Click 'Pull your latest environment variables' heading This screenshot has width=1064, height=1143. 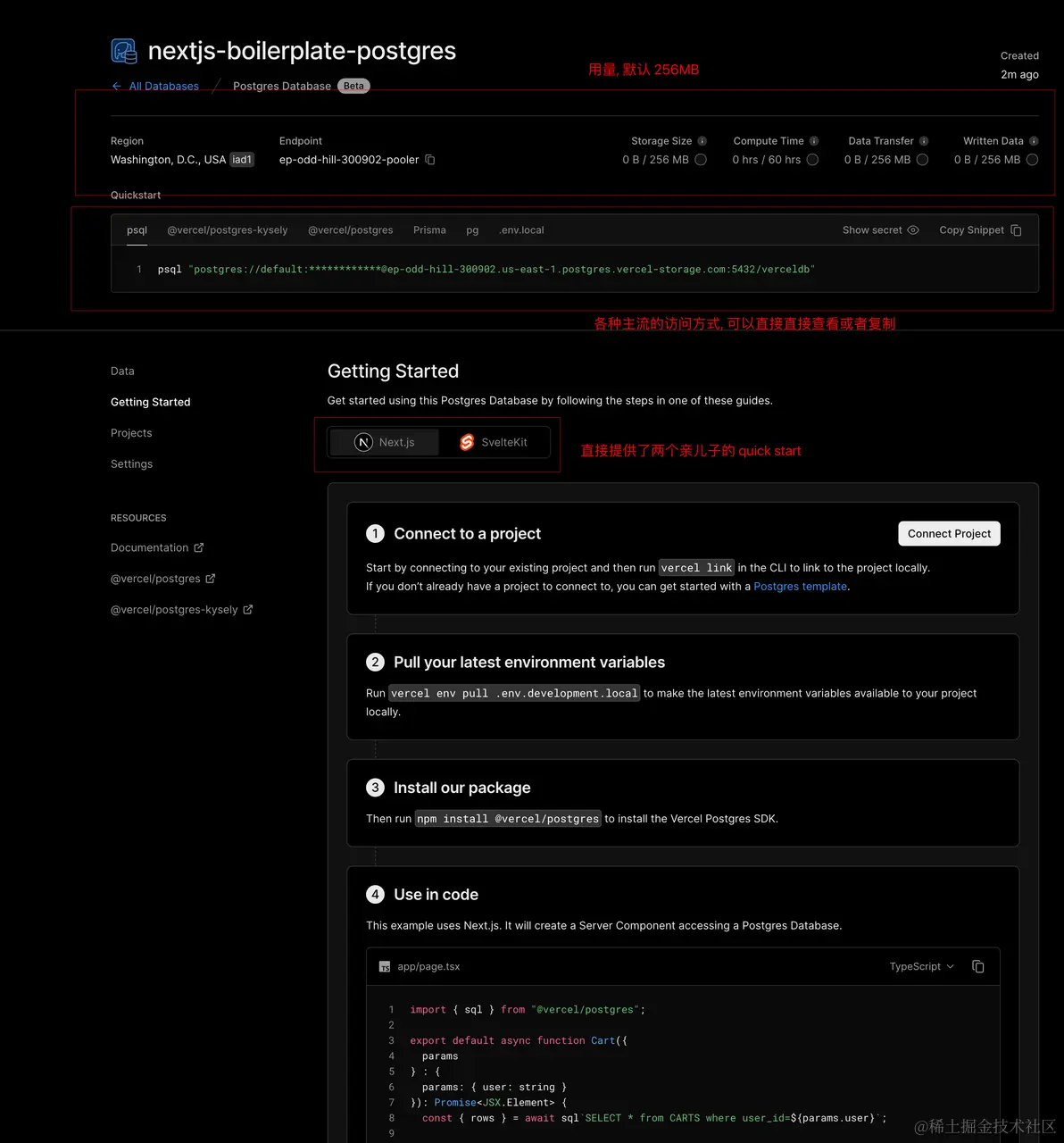click(529, 663)
